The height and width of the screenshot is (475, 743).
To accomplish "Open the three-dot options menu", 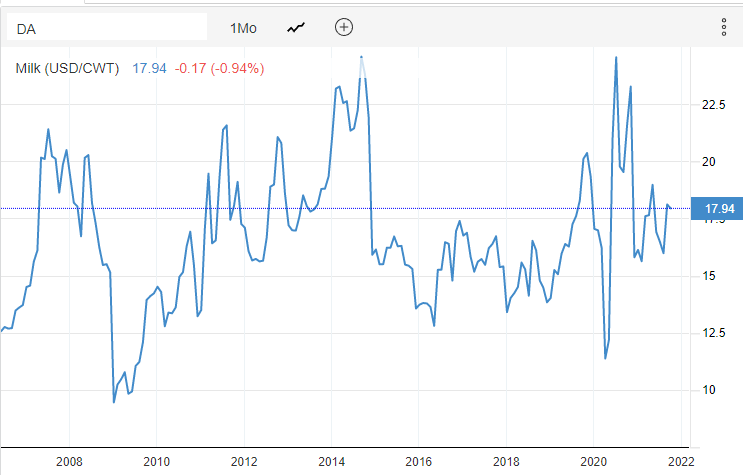I will (723, 28).
